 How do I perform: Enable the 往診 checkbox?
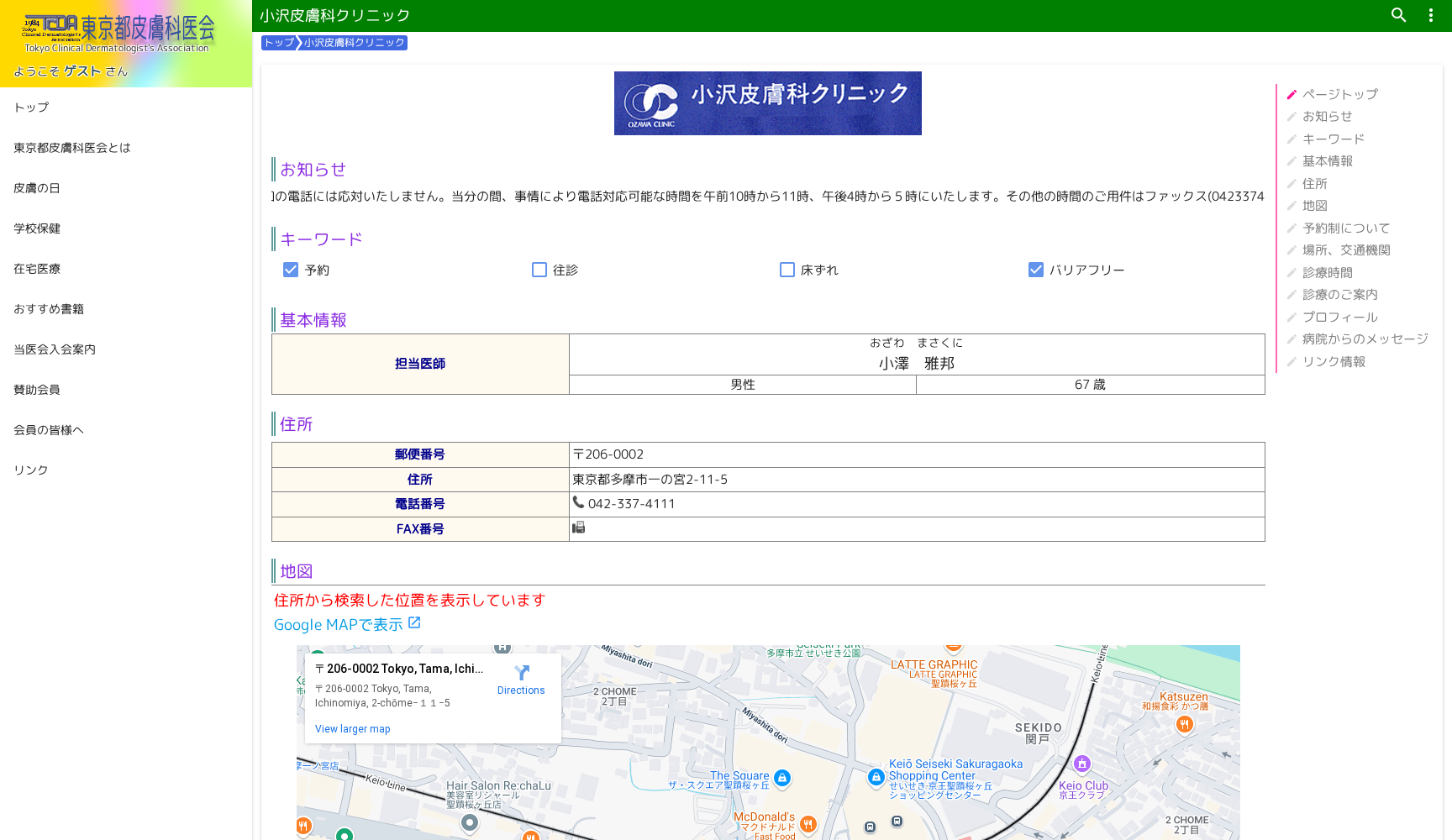click(x=539, y=270)
